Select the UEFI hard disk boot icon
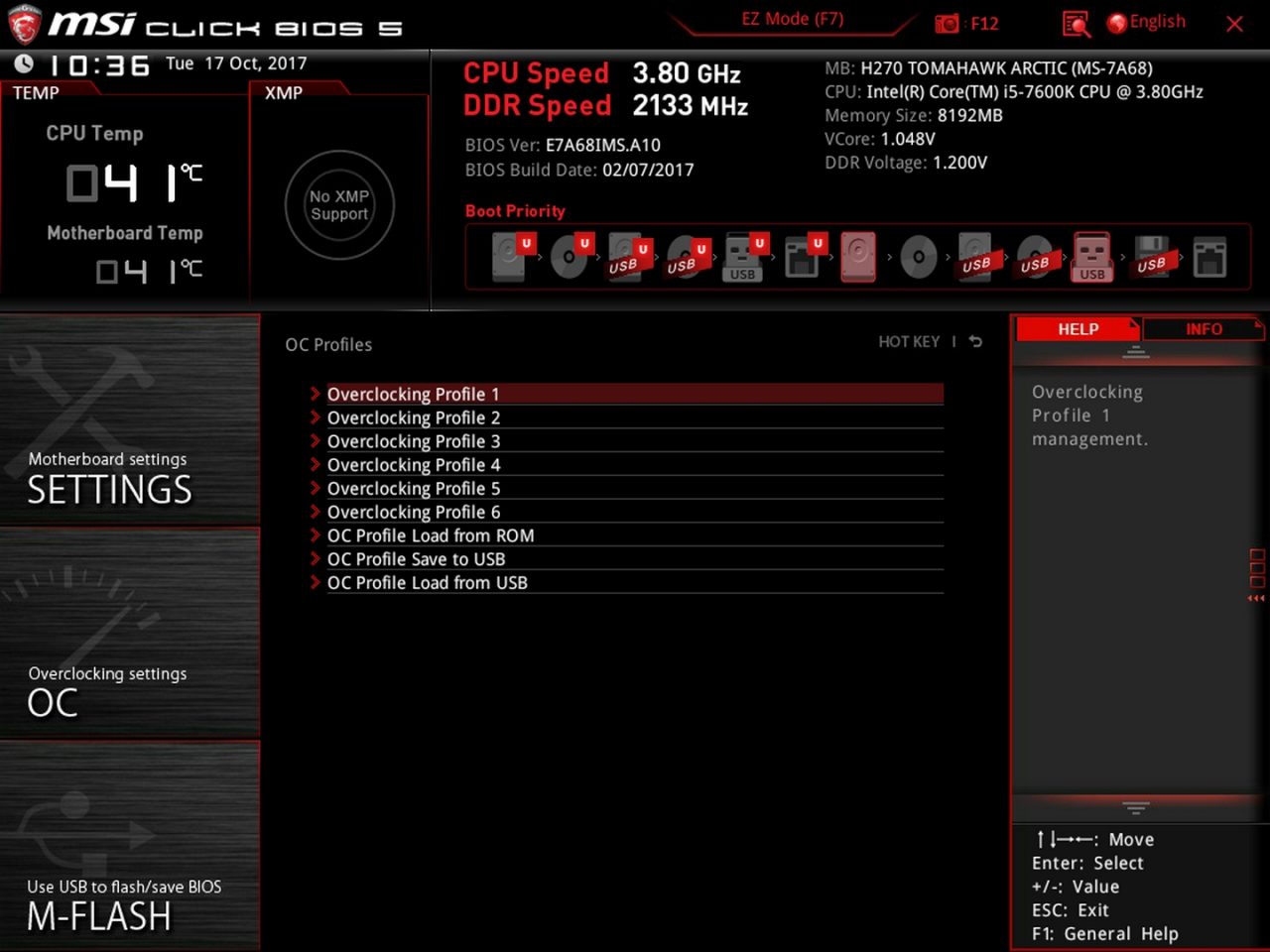Image resolution: width=1270 pixels, height=952 pixels. coord(511,257)
